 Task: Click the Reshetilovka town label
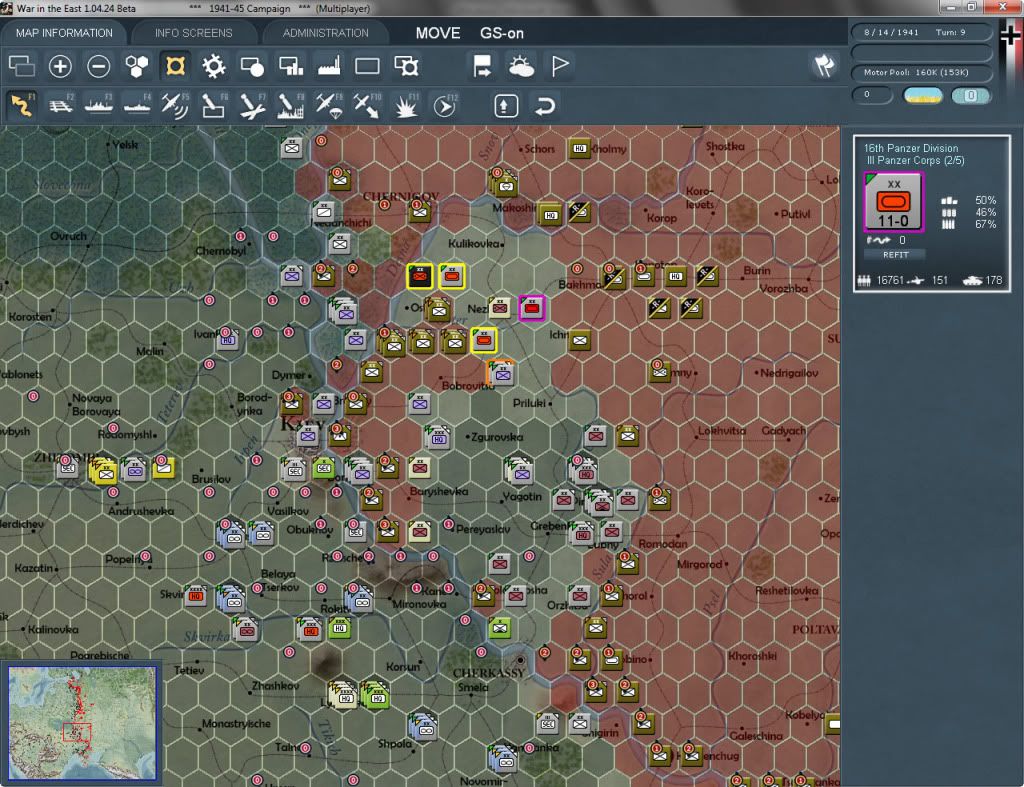786,591
